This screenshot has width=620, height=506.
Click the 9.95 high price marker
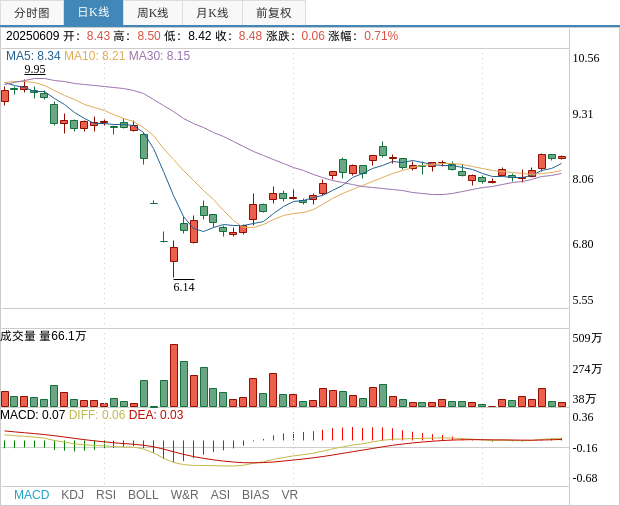point(35,69)
